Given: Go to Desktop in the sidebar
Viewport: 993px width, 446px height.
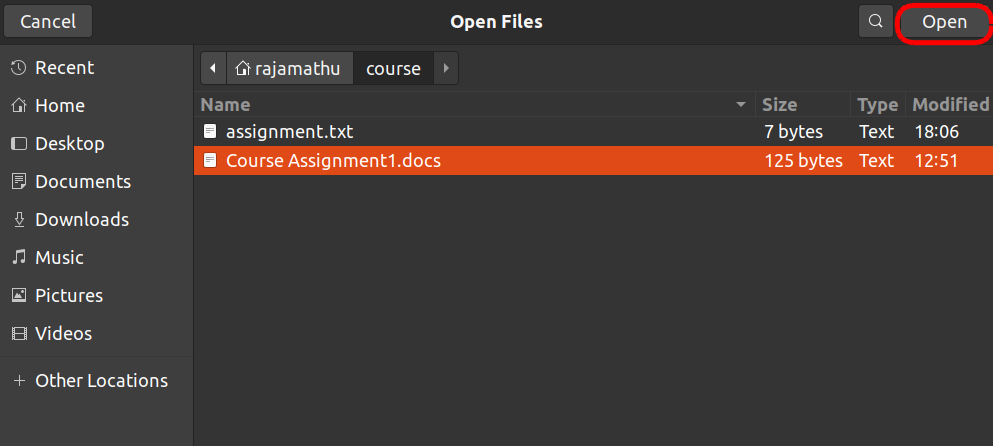Looking at the screenshot, I should tap(69, 144).
